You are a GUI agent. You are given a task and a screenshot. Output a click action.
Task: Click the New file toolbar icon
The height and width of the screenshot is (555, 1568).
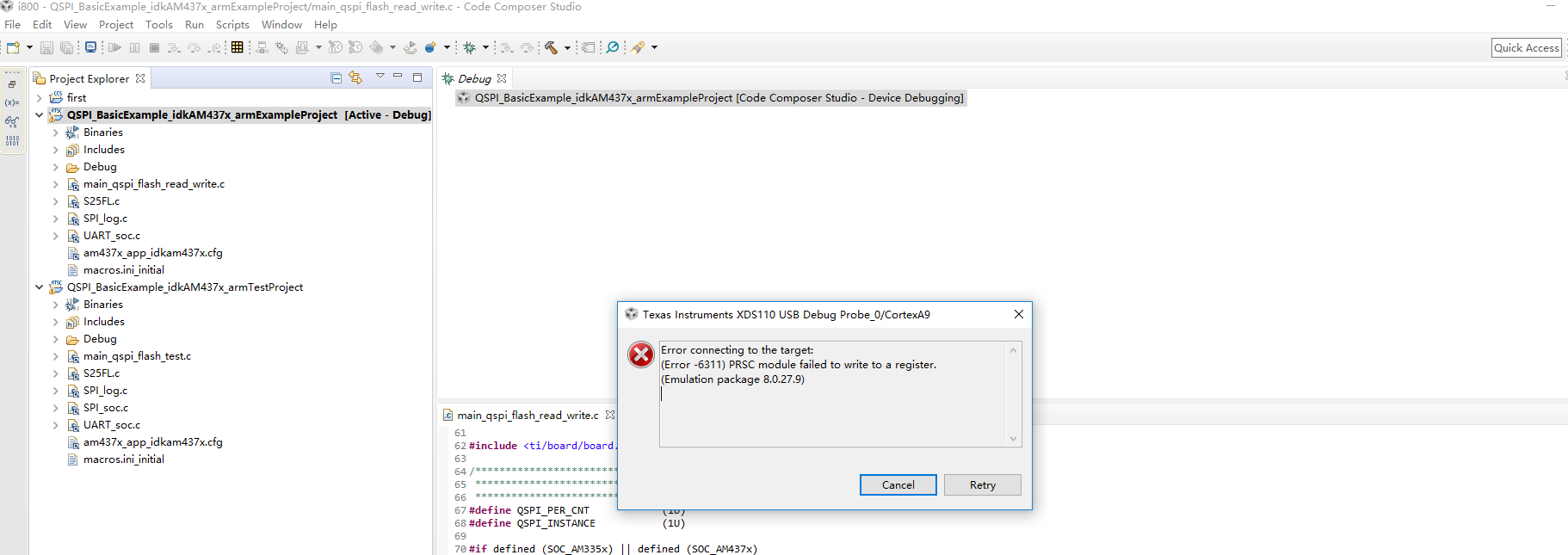point(13,47)
